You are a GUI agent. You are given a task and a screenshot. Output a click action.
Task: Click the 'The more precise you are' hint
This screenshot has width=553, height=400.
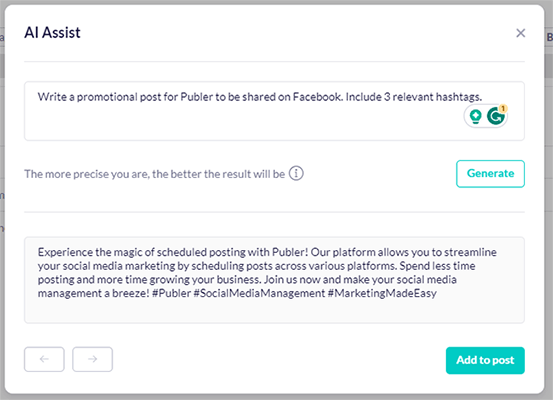[86, 174]
